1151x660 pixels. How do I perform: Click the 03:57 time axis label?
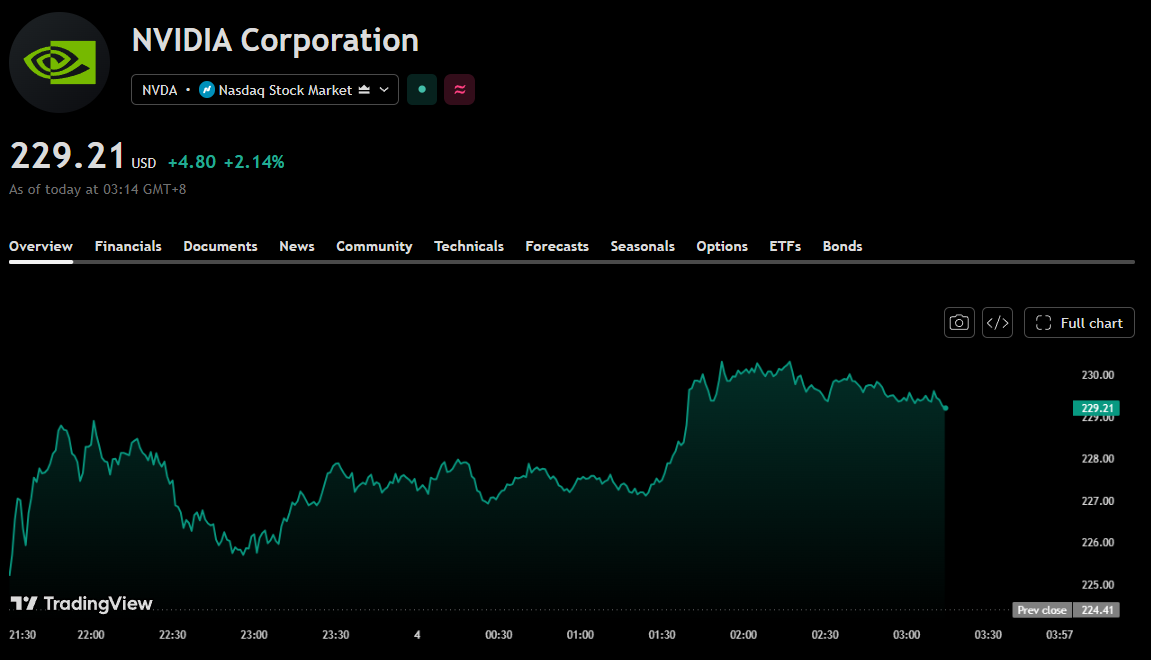[1059, 635]
